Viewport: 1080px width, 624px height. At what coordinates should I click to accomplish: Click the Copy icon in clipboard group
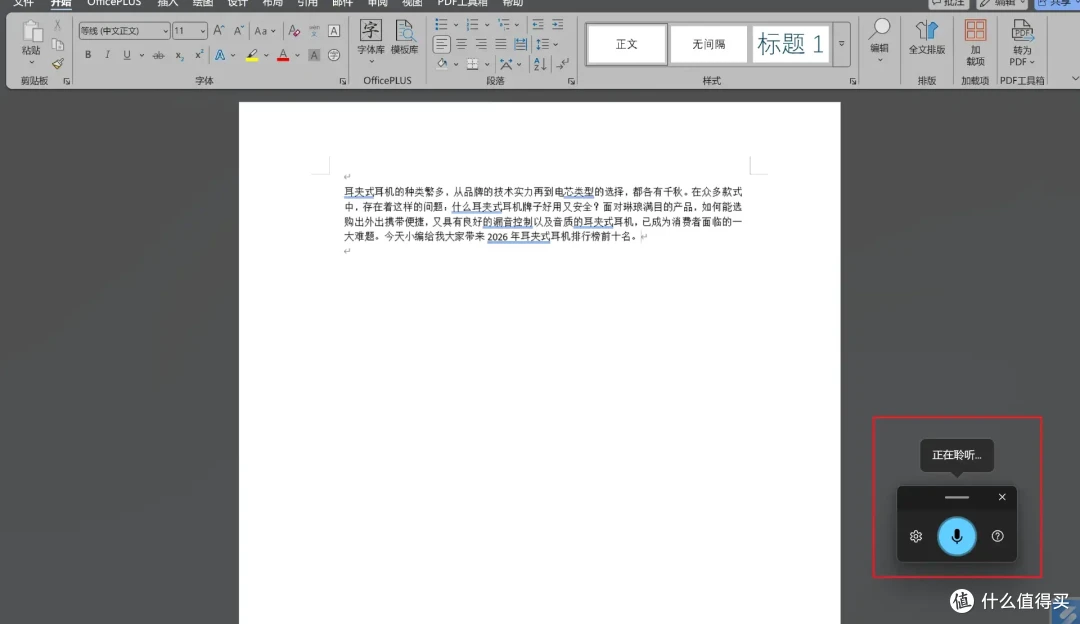[x=58, y=44]
